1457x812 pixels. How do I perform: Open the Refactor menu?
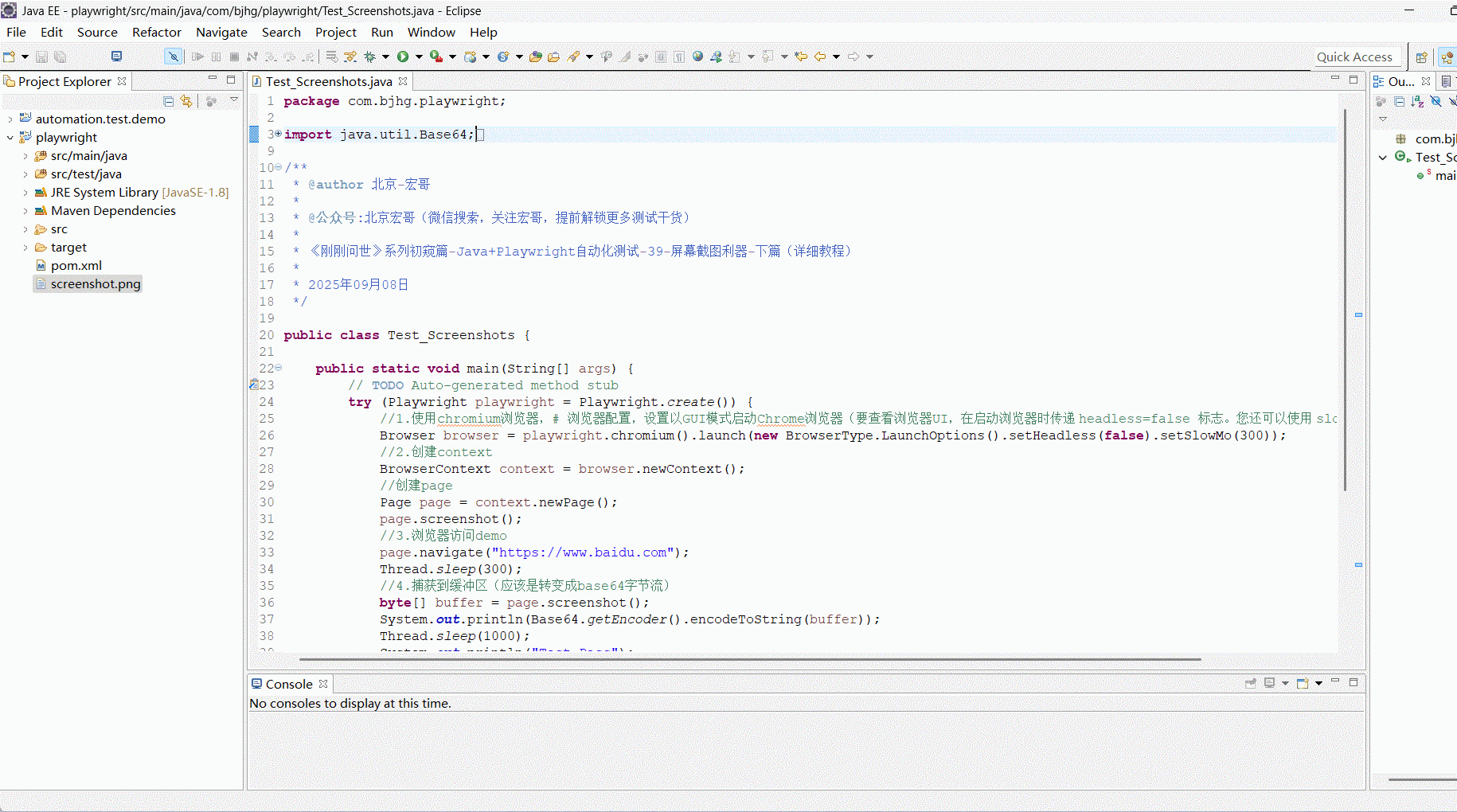(x=157, y=32)
